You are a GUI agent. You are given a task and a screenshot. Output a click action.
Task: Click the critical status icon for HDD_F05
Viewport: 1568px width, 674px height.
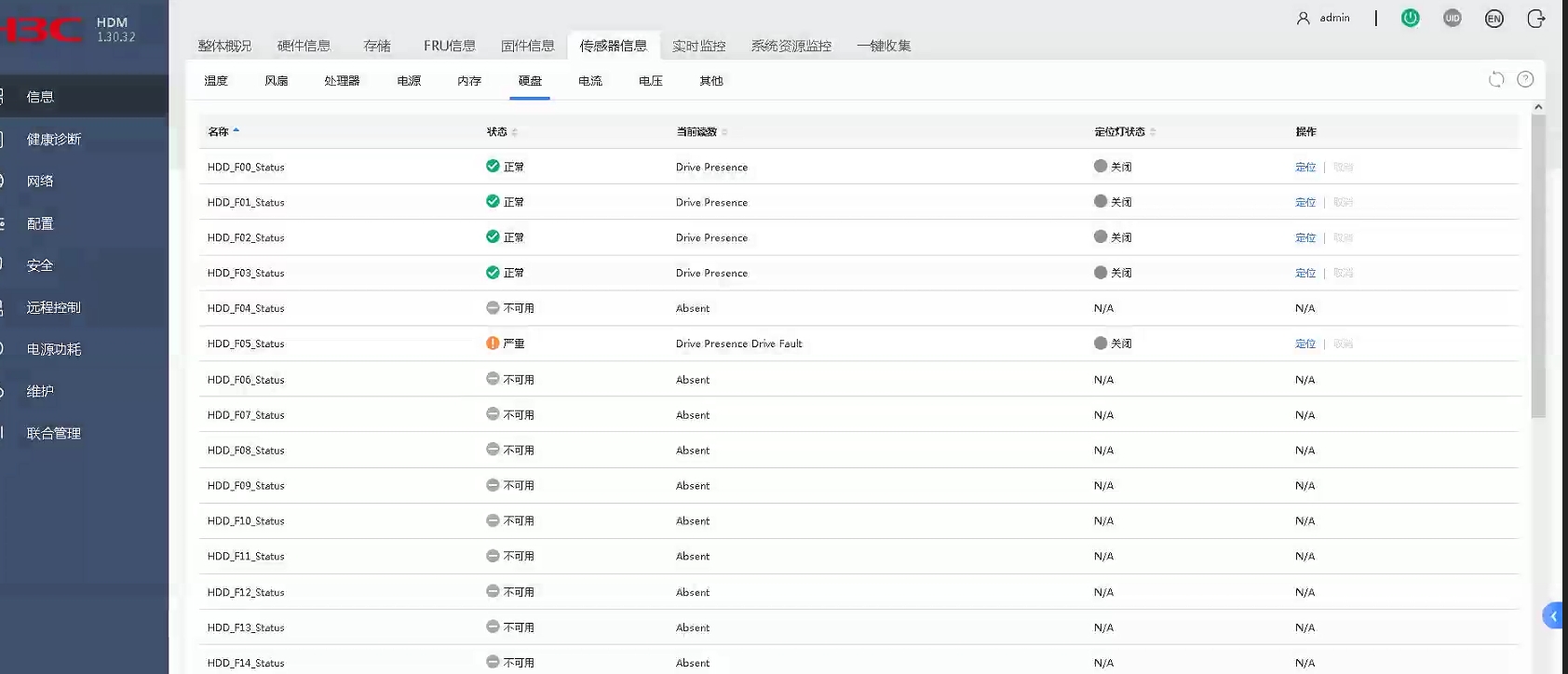493,343
